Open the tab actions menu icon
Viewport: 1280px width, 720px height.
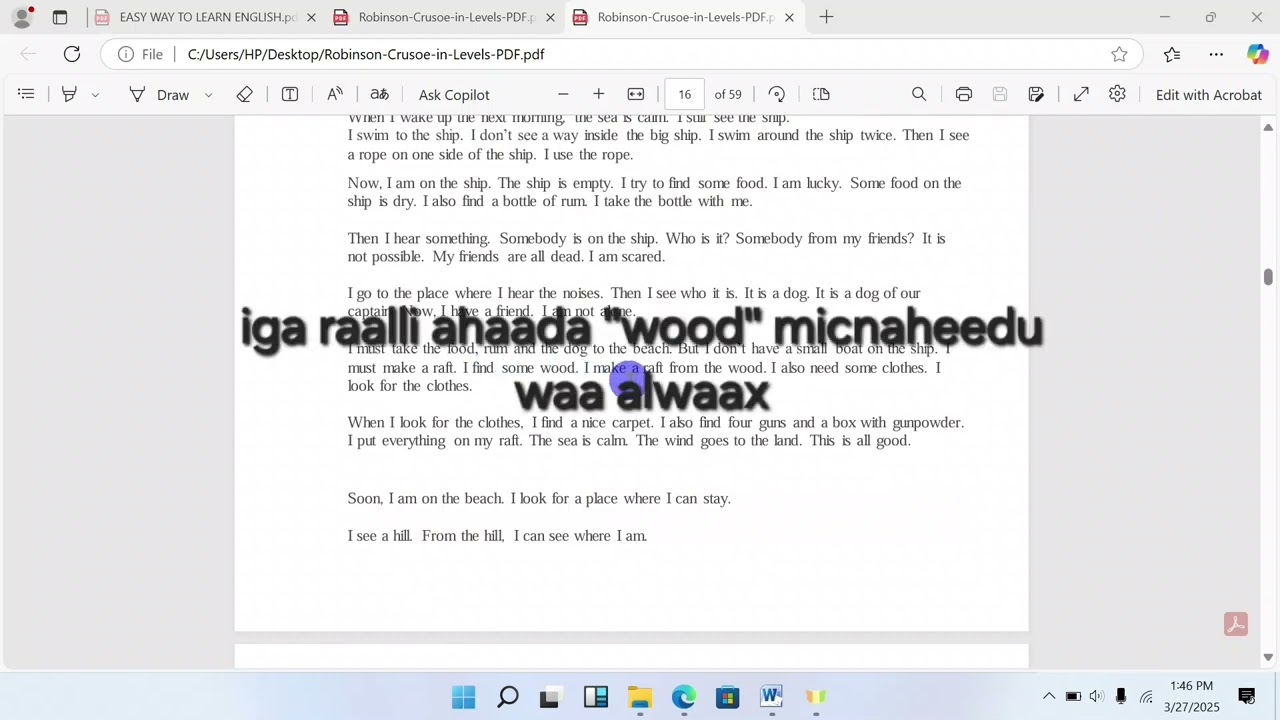60,17
